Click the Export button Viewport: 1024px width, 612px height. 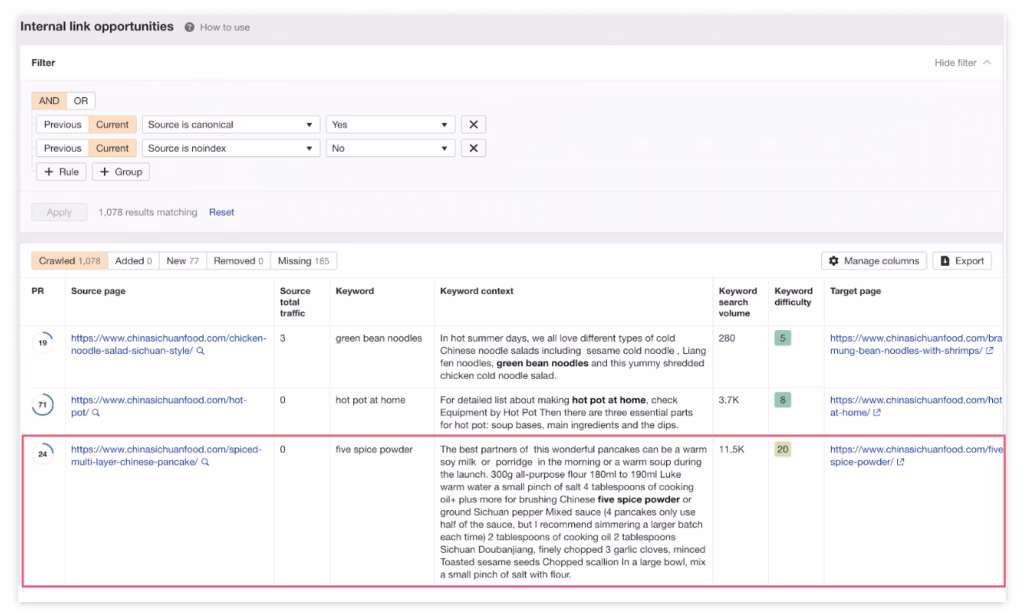pyautogui.click(x=961, y=261)
